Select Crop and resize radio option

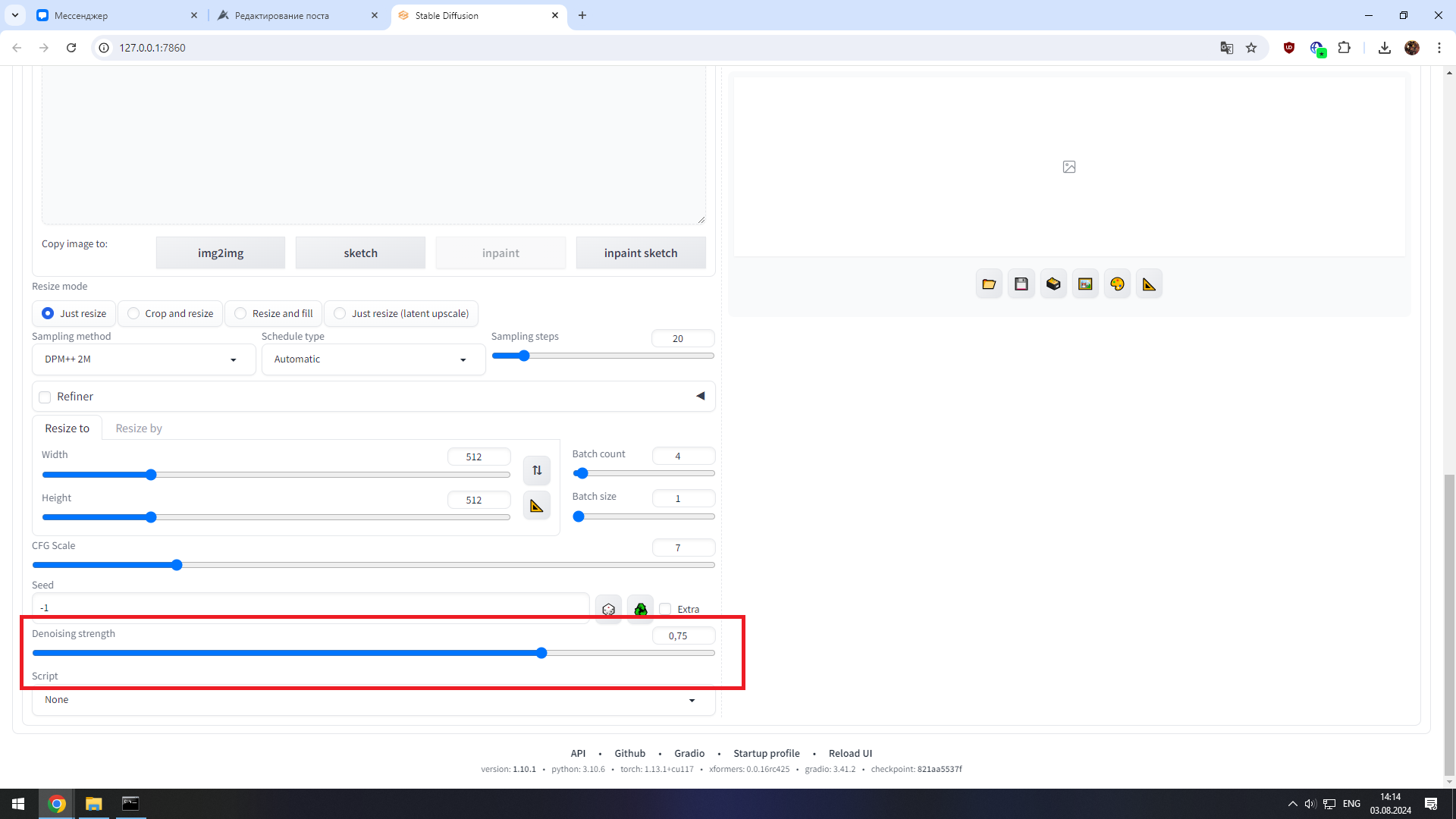(x=133, y=313)
